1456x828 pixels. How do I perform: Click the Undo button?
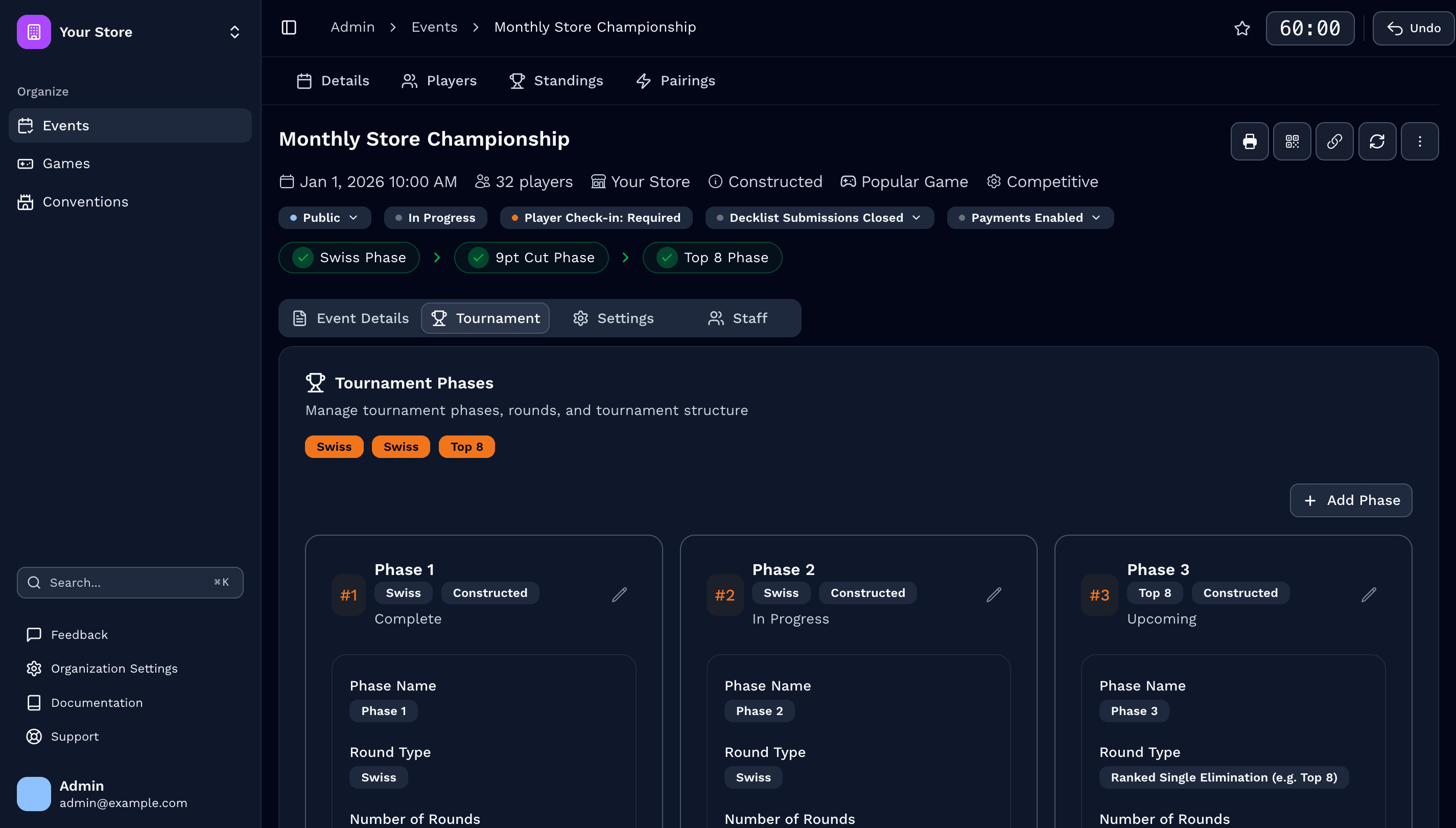point(1414,28)
